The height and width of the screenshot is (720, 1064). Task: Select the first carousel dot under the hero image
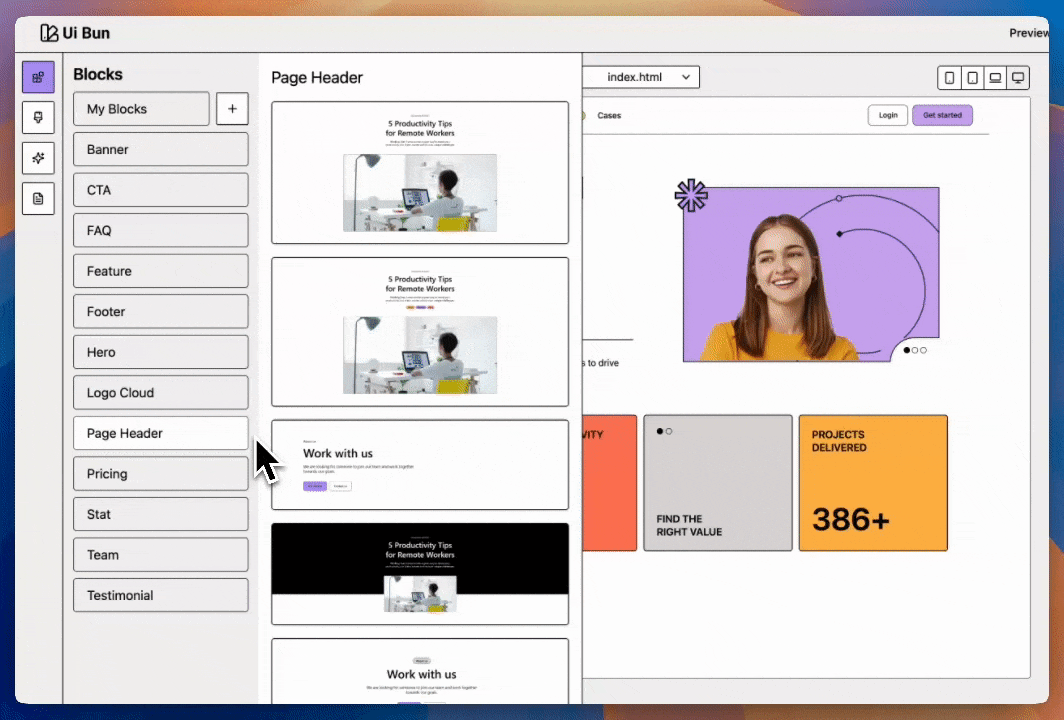(908, 350)
